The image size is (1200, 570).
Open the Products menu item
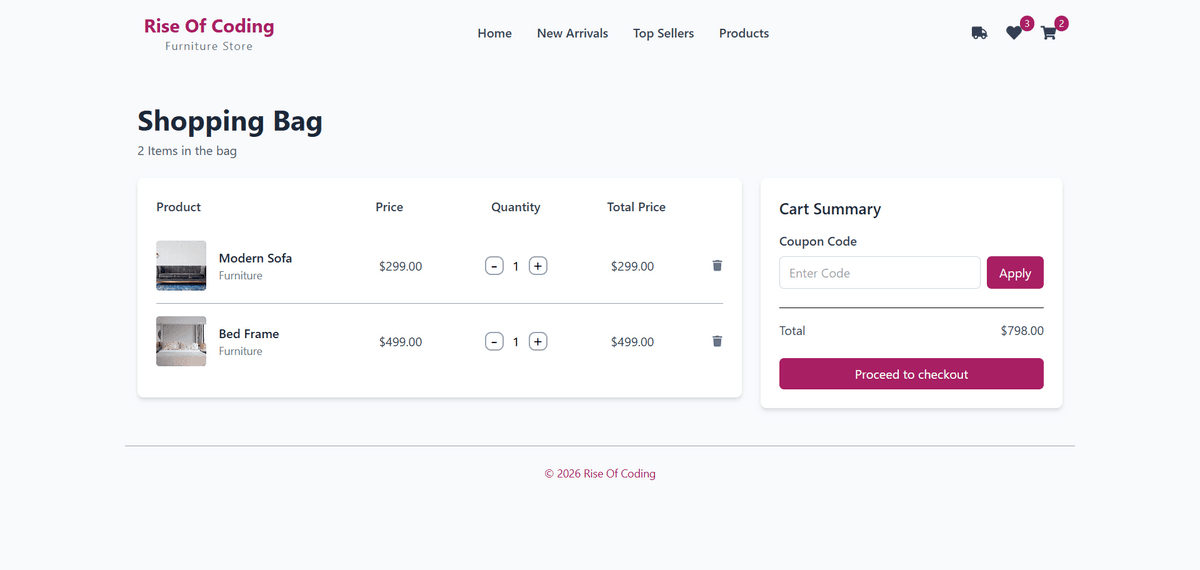[744, 33]
